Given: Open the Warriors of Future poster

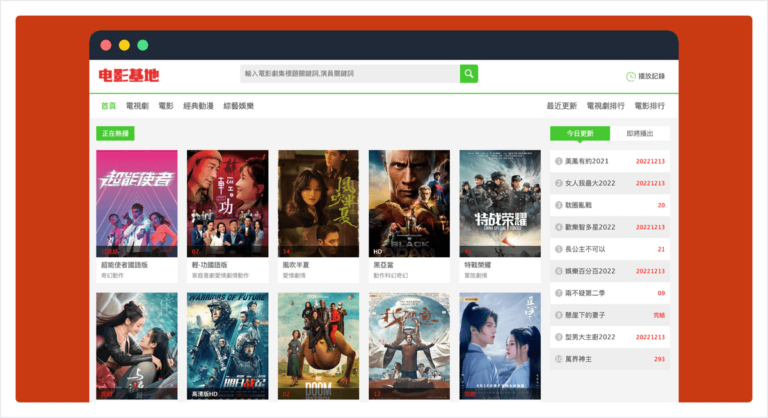Looking at the screenshot, I should [x=228, y=346].
